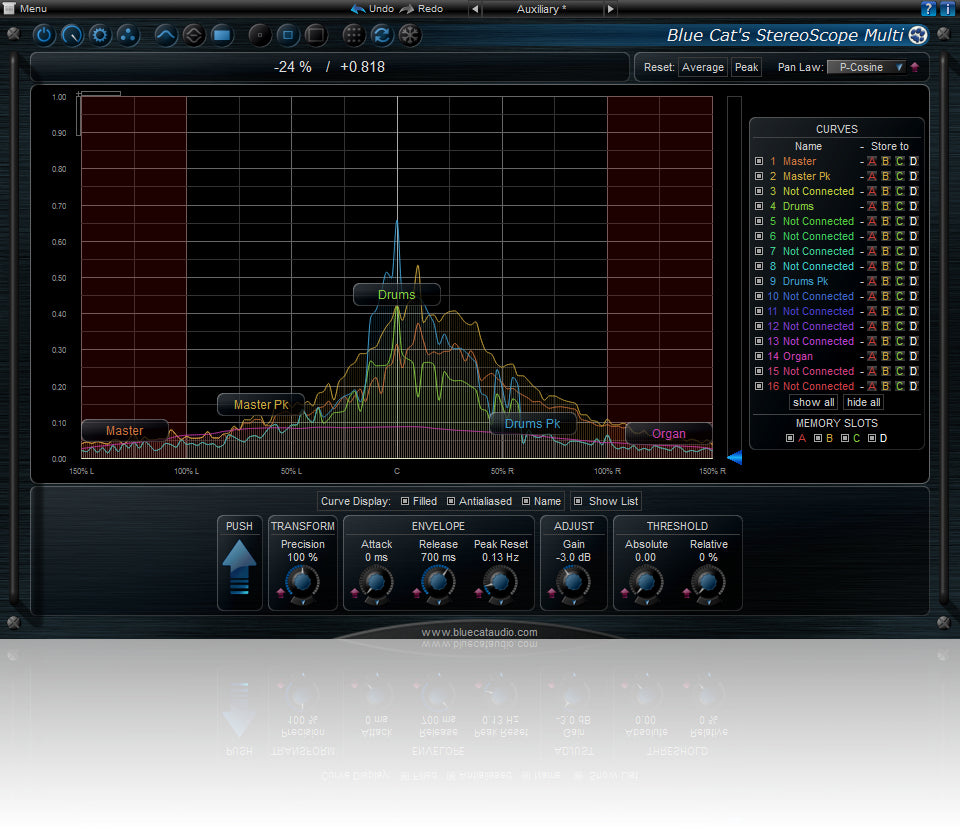Viewport: 960px width, 830px height.
Task: Click the Blue Cat logo icon
Action: pos(919,36)
